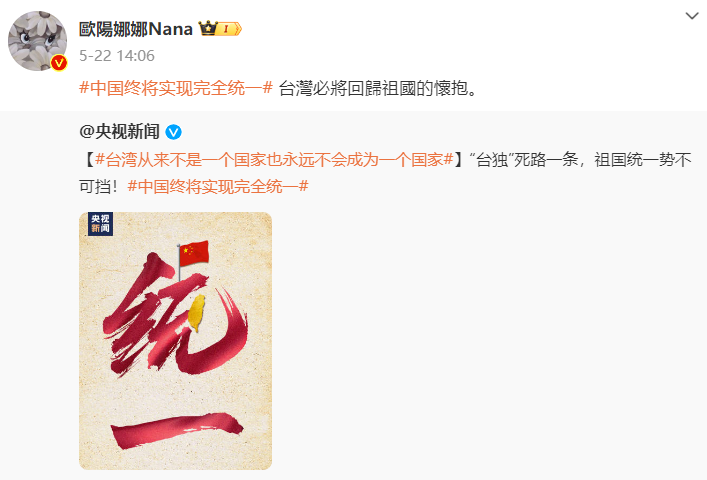The image size is (707, 480).
Task: Visit the @央视新闻 account link
Action: pos(119,132)
